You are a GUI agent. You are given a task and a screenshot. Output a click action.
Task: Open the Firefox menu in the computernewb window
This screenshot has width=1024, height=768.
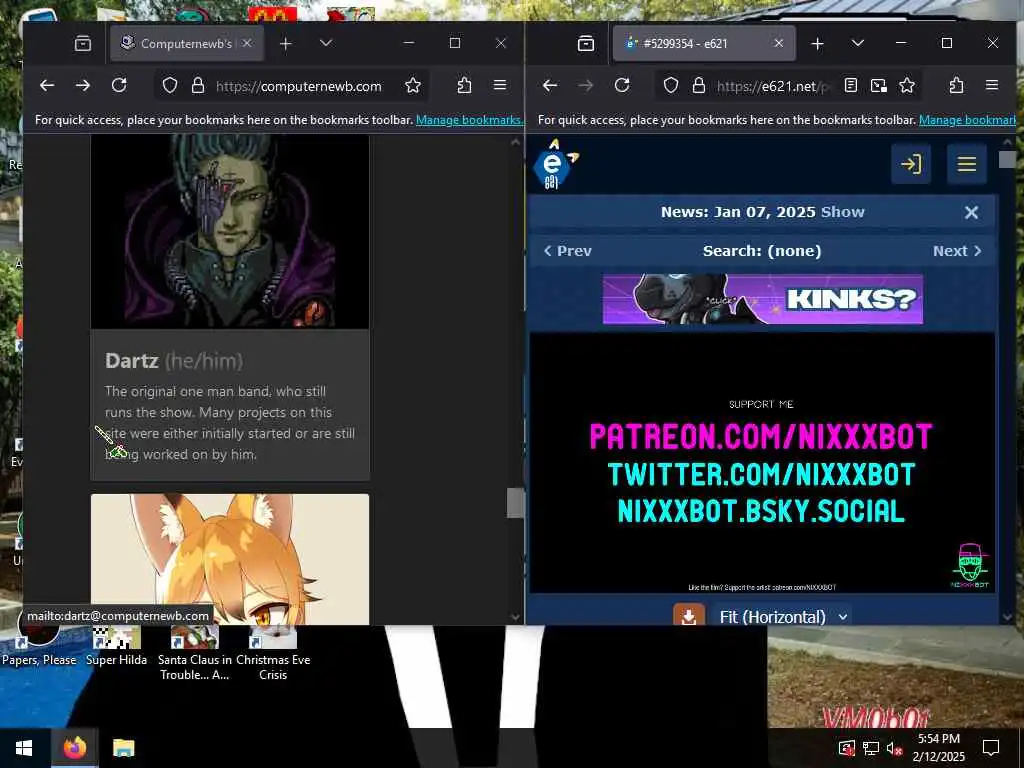(500, 86)
